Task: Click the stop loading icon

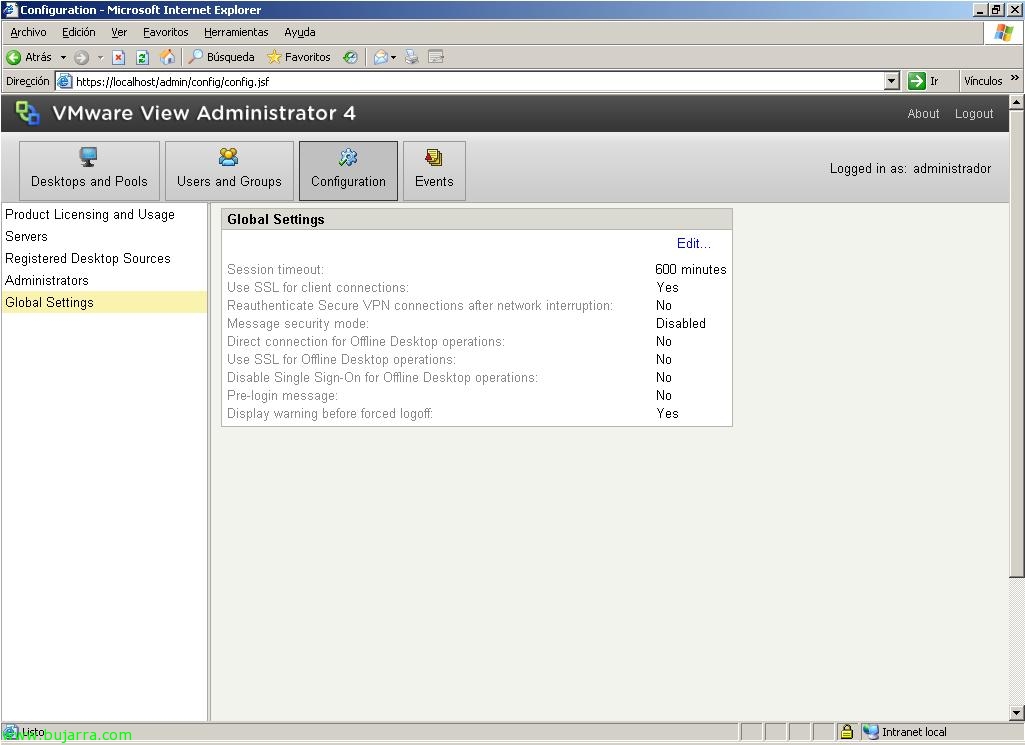Action: coord(118,58)
